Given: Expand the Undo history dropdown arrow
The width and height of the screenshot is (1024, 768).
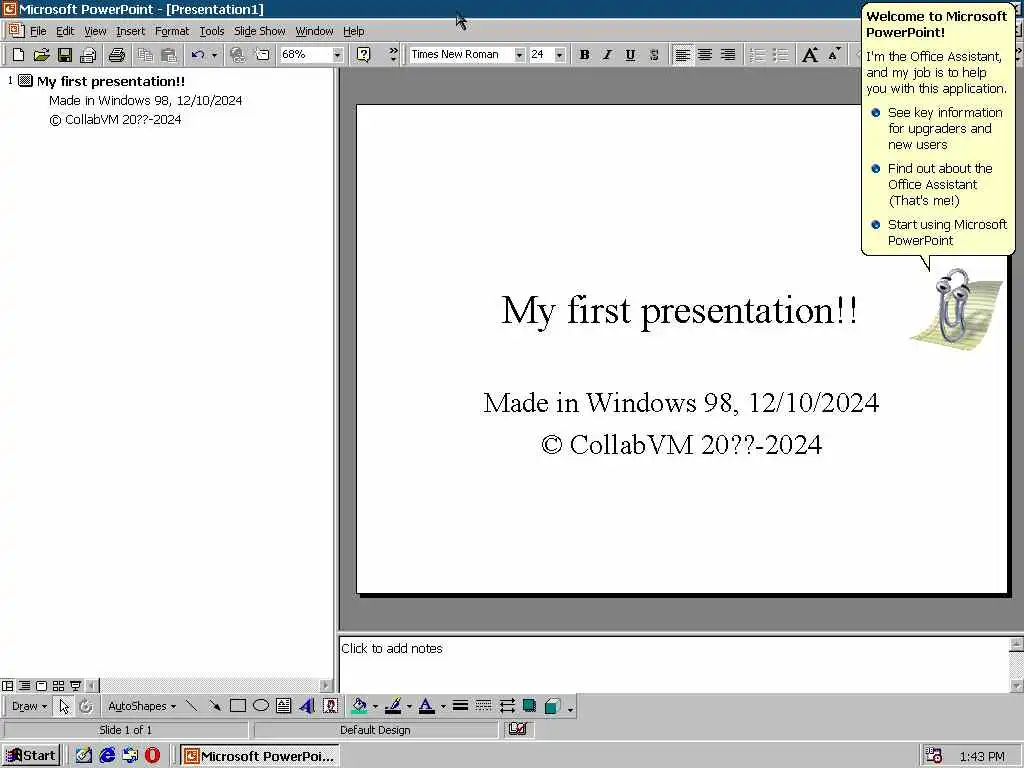Looking at the screenshot, I should (214, 55).
